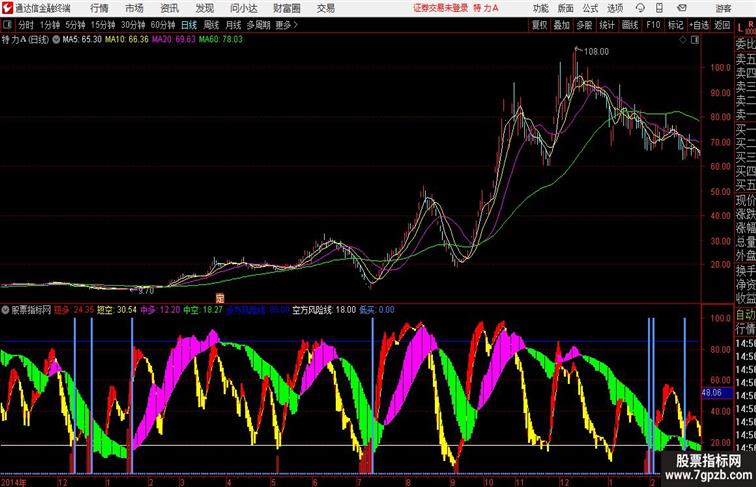Open the F10 company info button

pyautogui.click(x=653, y=25)
